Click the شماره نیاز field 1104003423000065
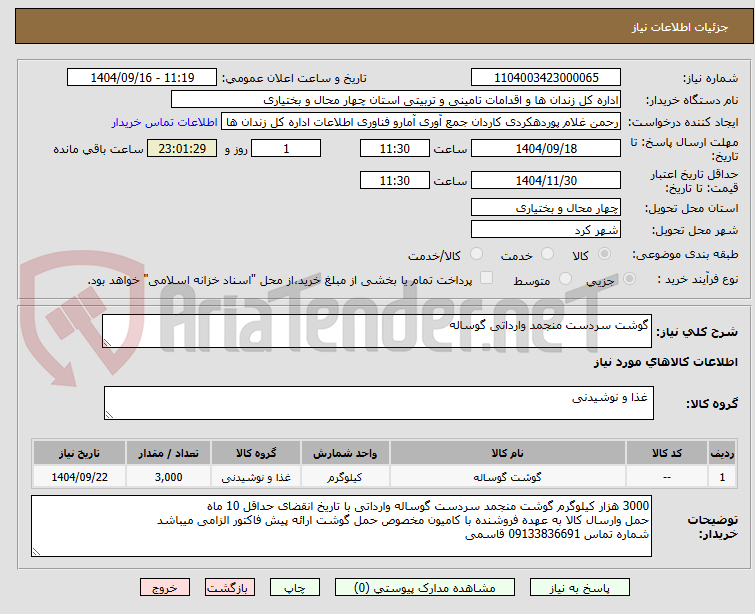The image size is (755, 614). (x=546, y=78)
